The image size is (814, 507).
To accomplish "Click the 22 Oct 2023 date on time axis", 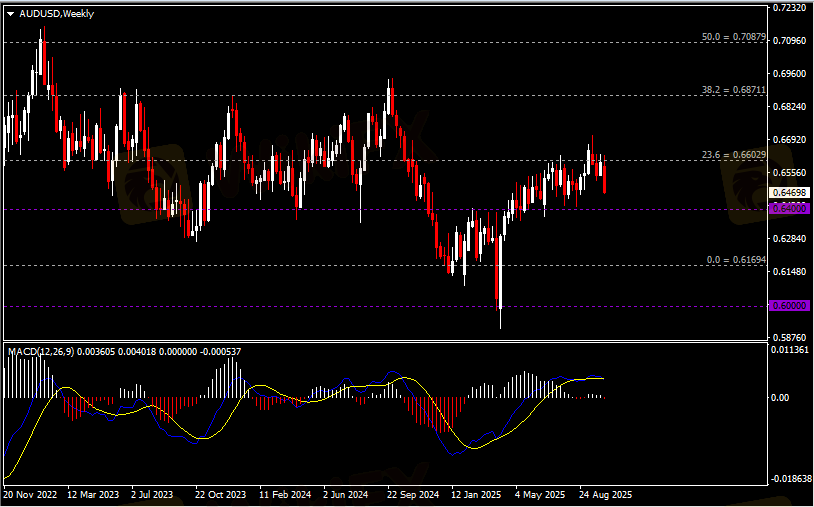I will 221,494.
